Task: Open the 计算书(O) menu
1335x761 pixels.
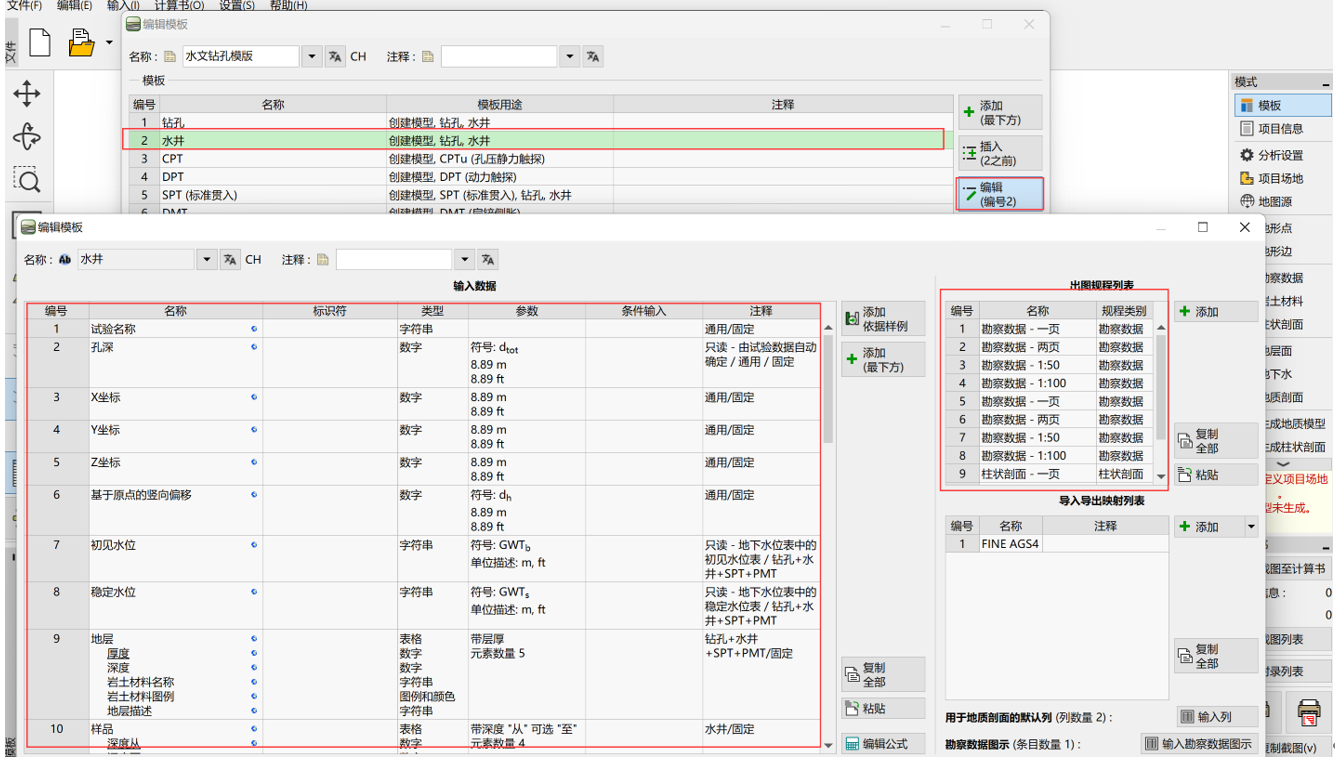Action: click(179, 5)
